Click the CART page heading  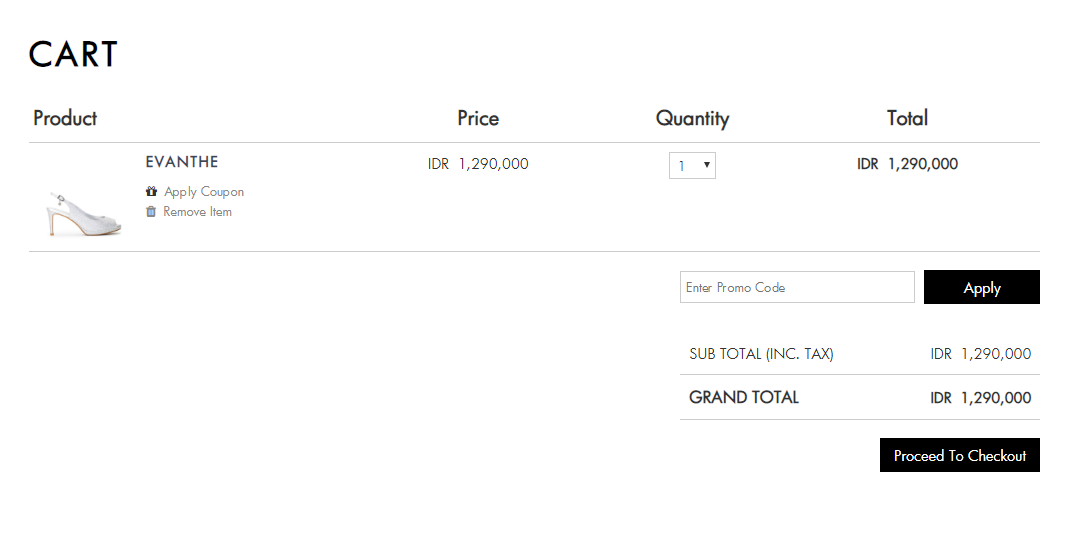[x=73, y=54]
